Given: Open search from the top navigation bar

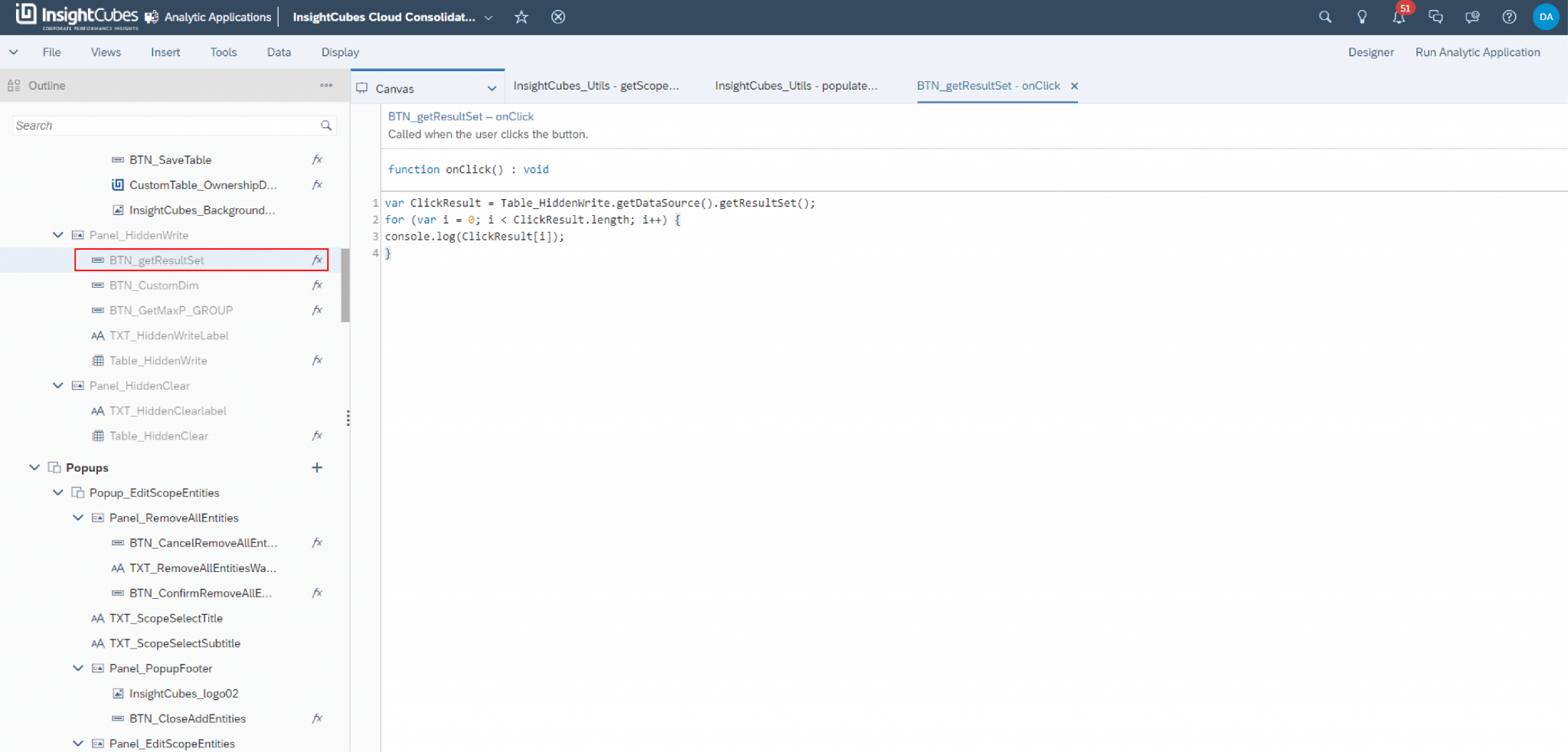Looking at the screenshot, I should click(x=1325, y=16).
